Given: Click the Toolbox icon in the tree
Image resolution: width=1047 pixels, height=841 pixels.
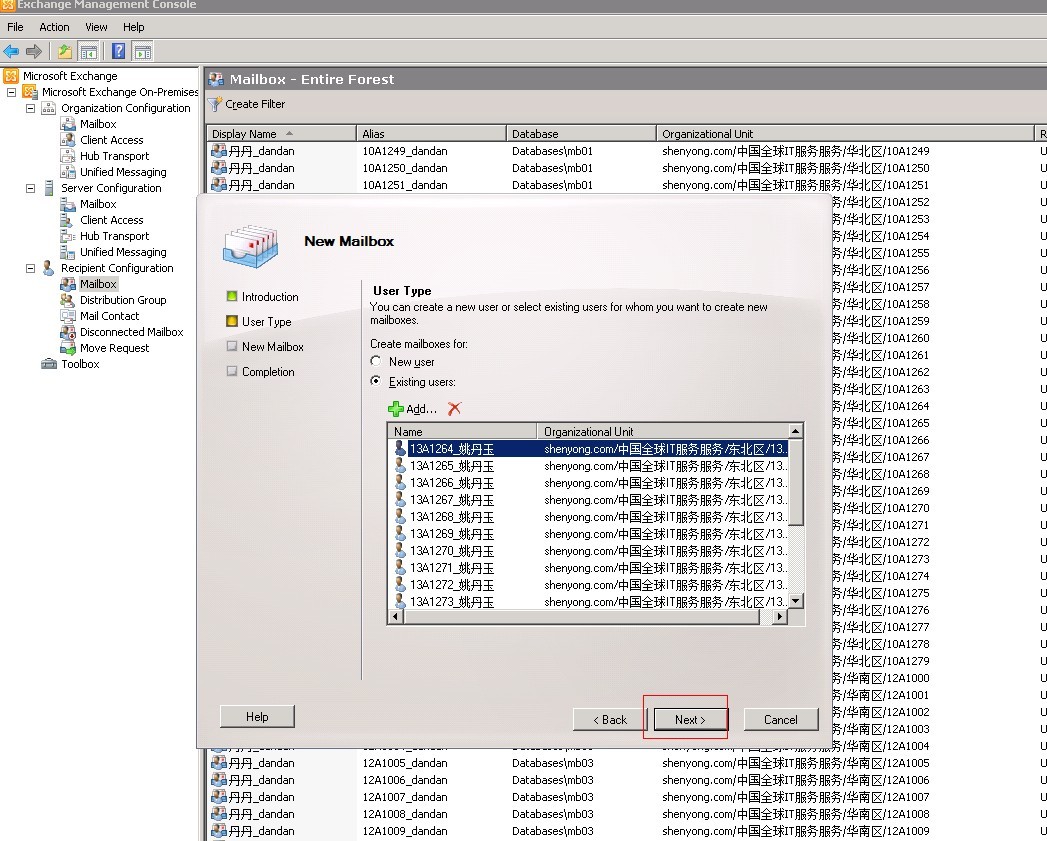Looking at the screenshot, I should coord(49,364).
